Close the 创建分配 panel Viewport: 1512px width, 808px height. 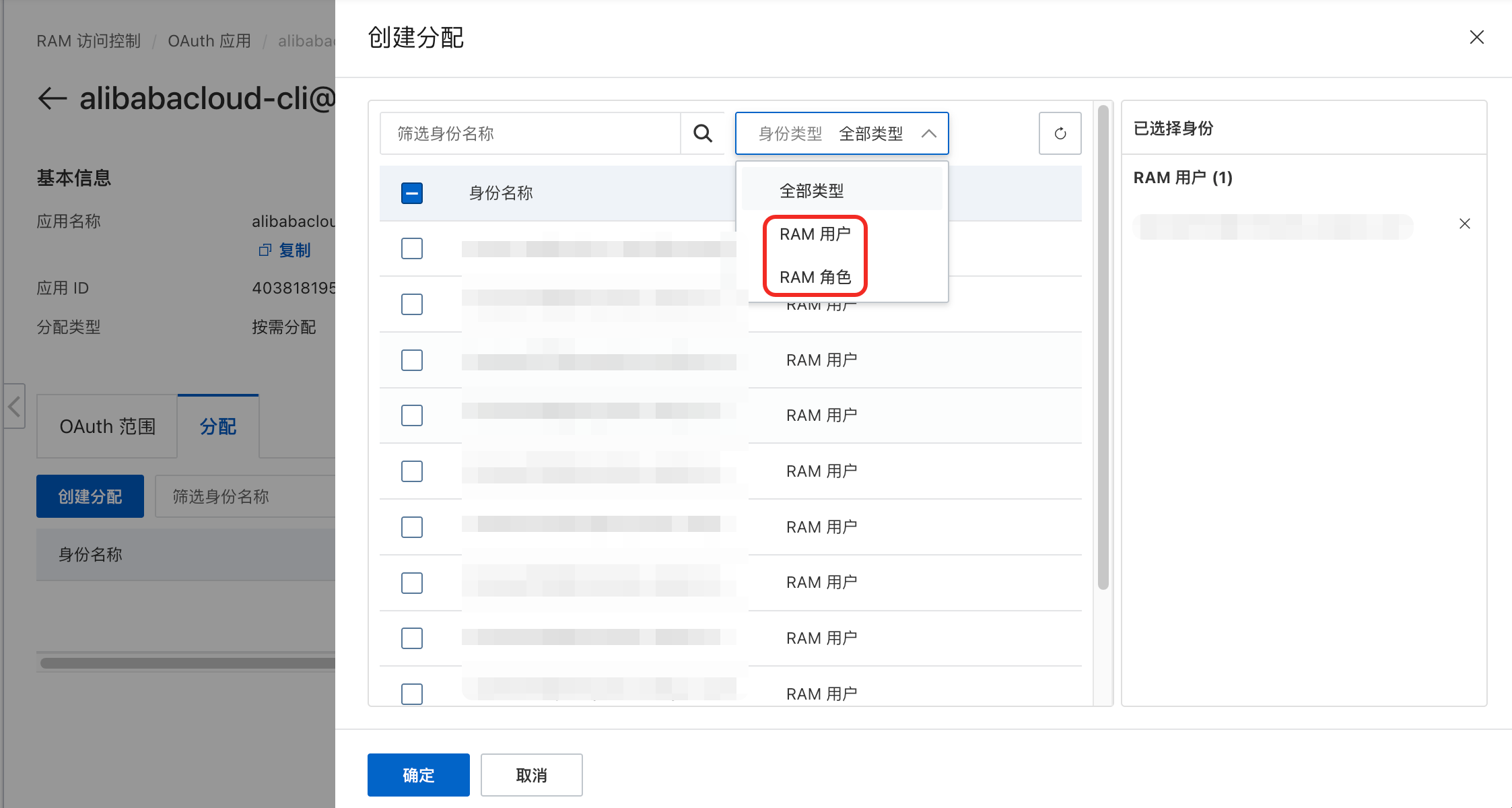[1476, 37]
